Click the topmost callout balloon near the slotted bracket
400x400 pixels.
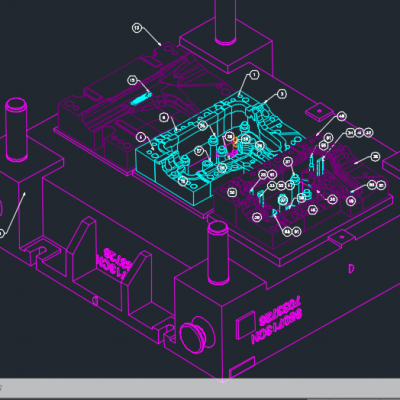(x=137, y=28)
